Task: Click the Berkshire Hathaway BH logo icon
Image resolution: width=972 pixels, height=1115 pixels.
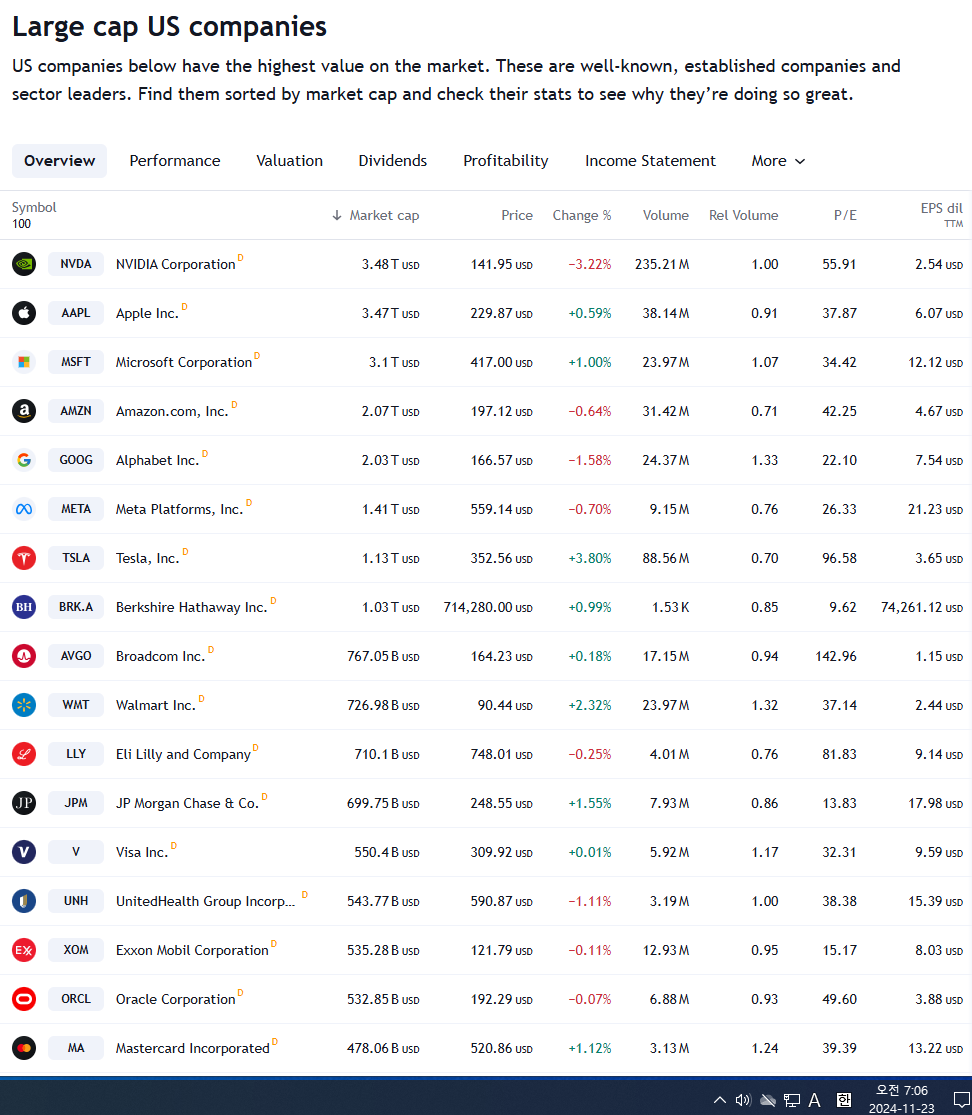Action: 24,607
